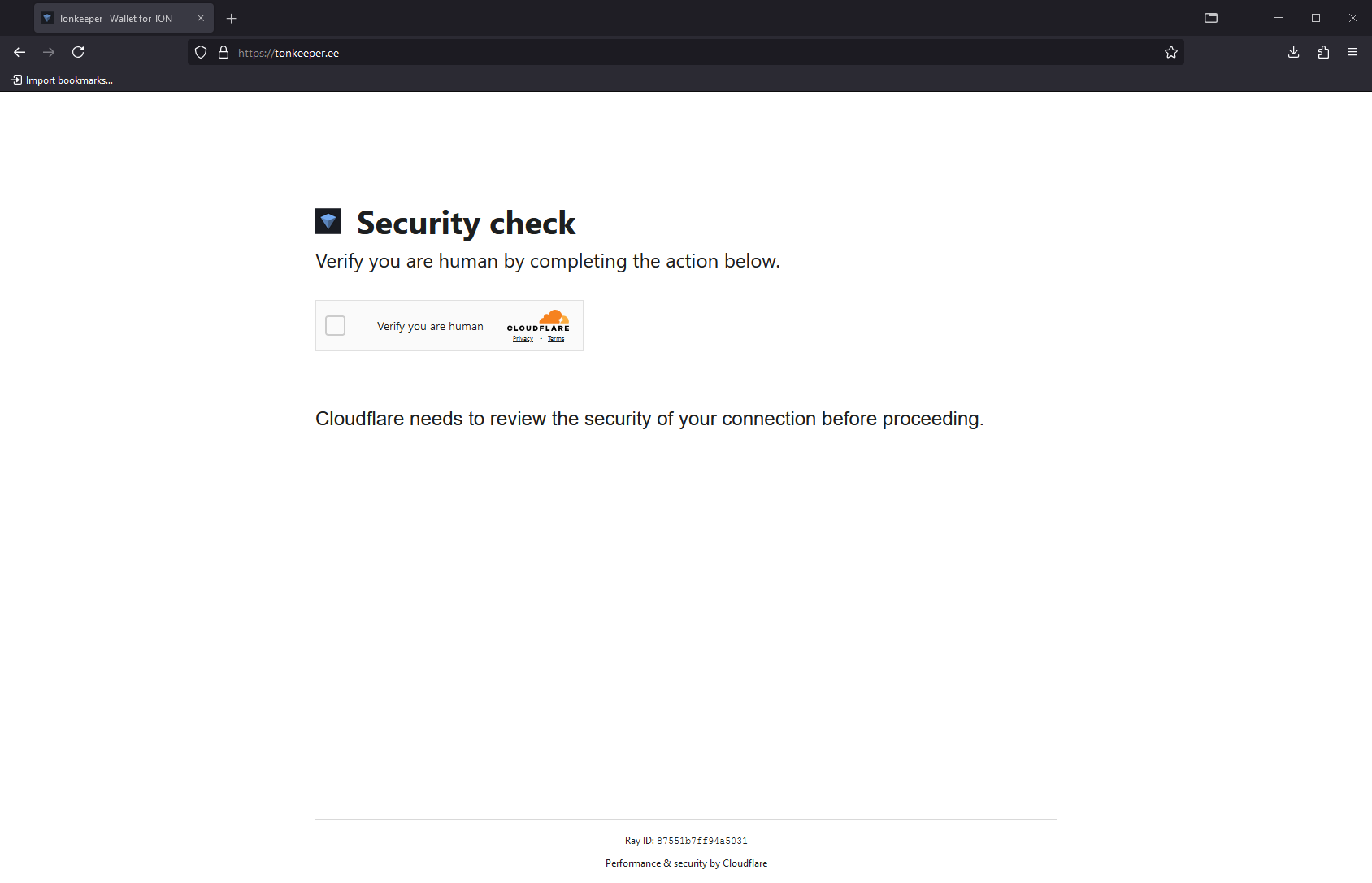Bookmark this page with the star

[x=1171, y=52]
